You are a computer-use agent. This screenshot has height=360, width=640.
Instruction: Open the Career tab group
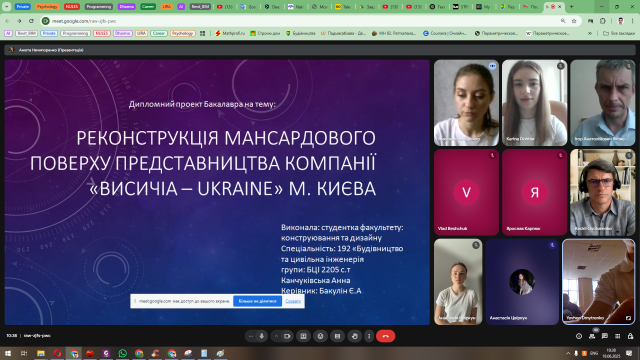(x=148, y=7)
